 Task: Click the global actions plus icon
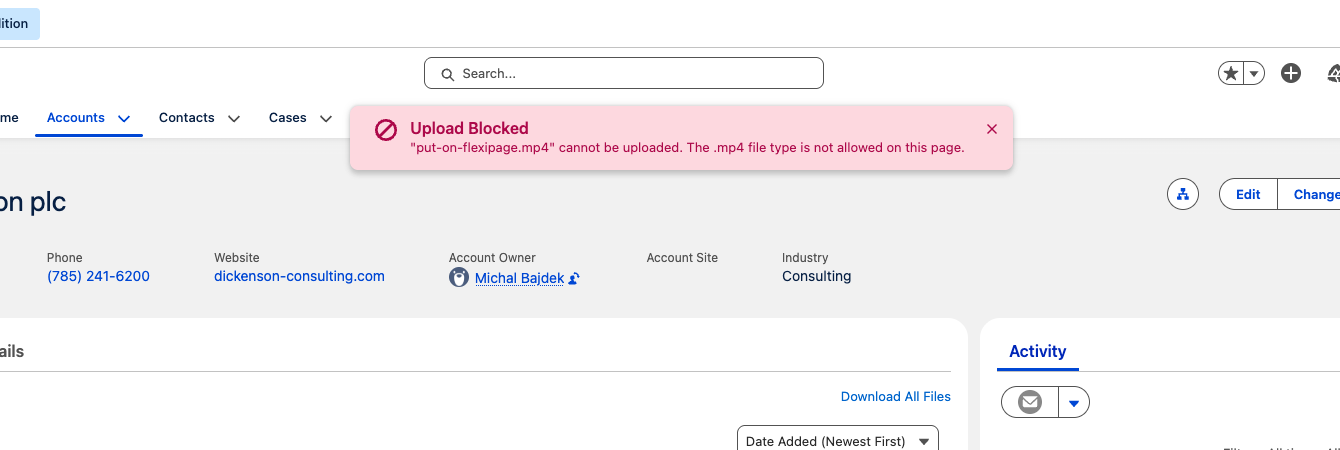click(1291, 73)
